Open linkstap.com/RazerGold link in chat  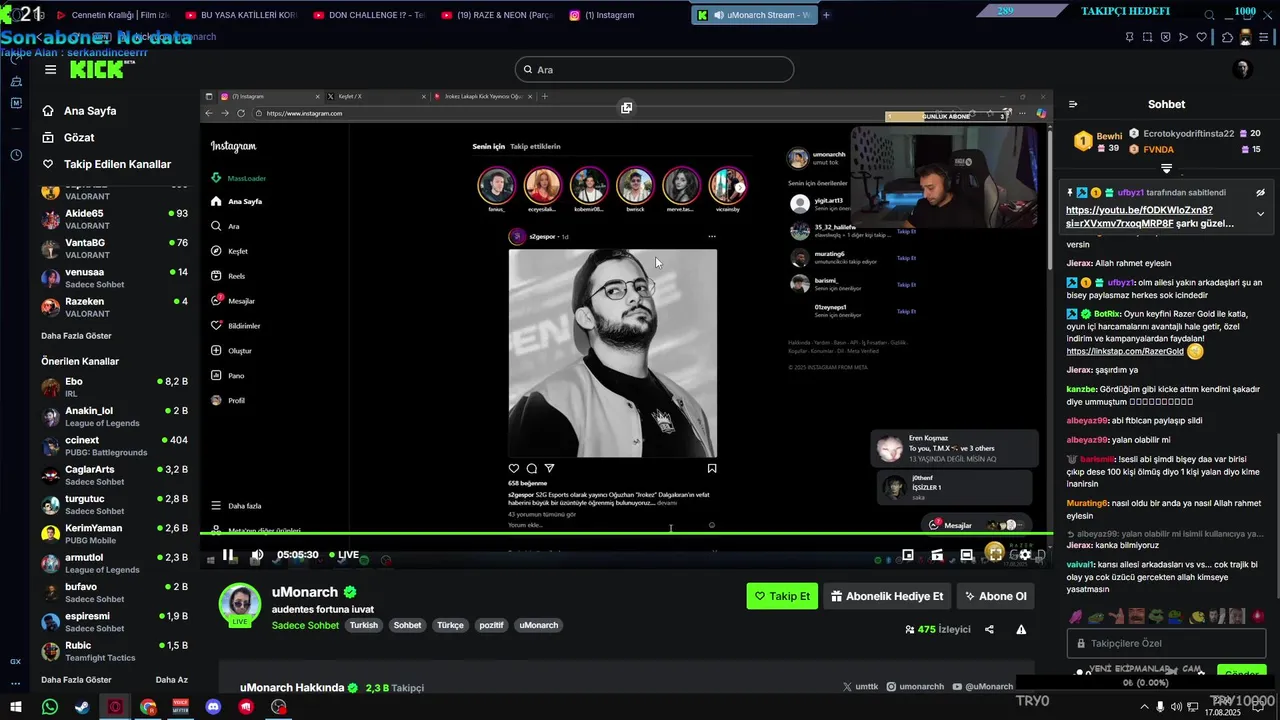pos(1125,351)
